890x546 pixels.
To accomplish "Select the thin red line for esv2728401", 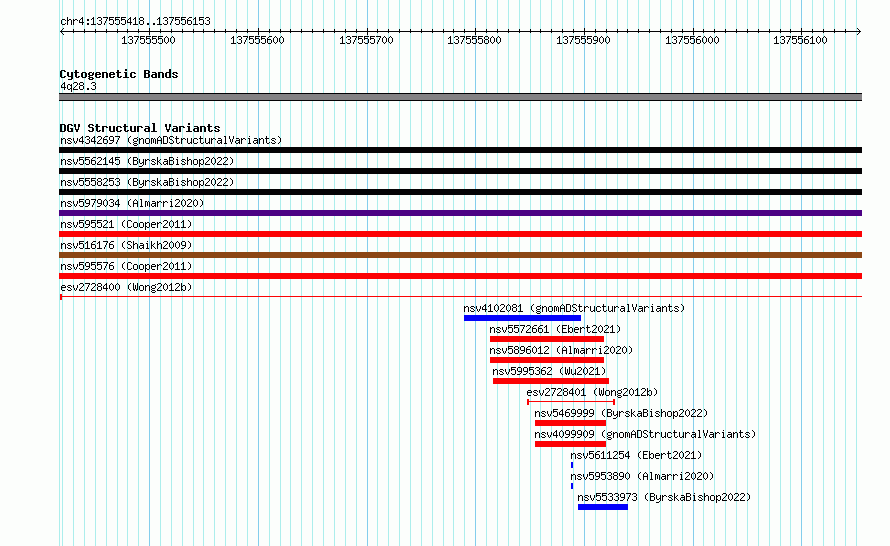I will point(571,402).
